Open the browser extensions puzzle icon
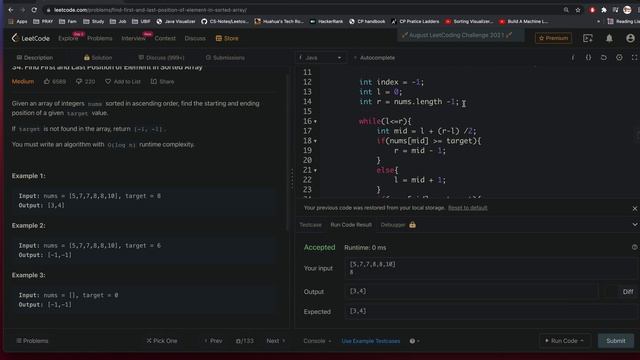Image resolution: width=640 pixels, height=360 pixels. [x=604, y=10]
